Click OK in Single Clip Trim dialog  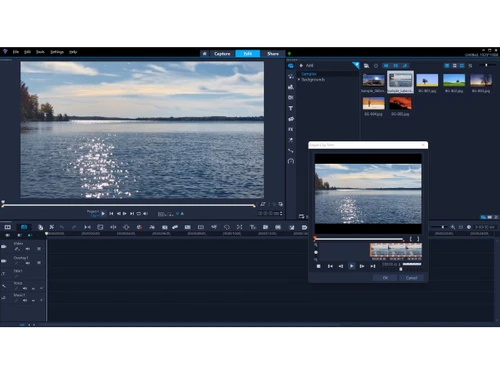coord(385,278)
